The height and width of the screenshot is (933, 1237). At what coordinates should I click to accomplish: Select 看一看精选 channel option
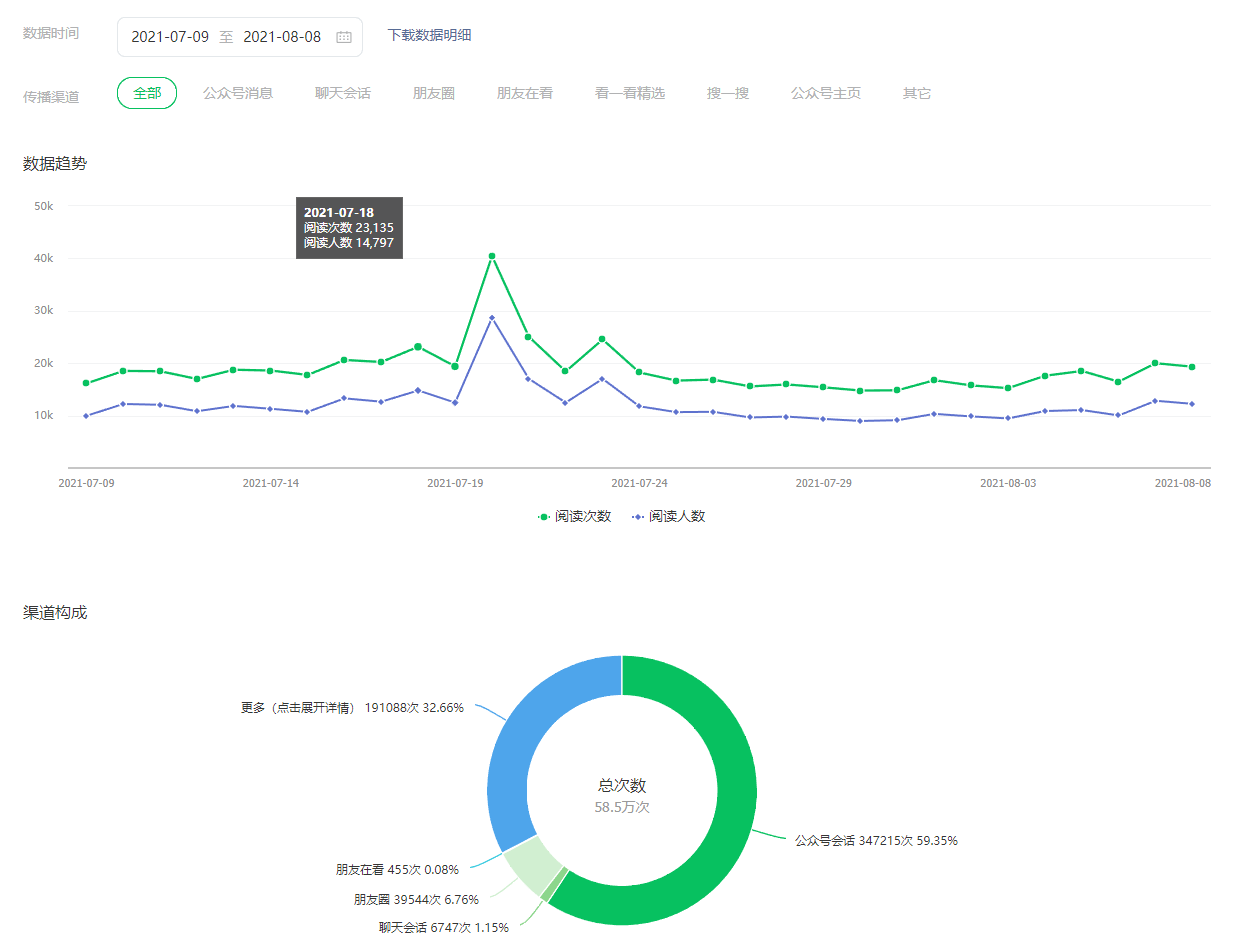coord(630,93)
